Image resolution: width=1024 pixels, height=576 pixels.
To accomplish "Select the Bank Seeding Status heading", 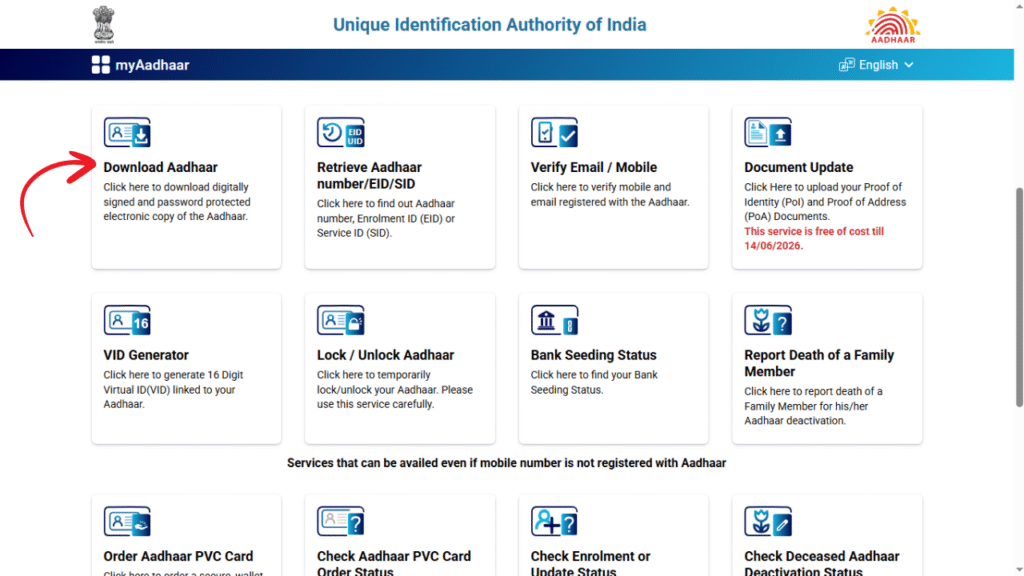I will (x=594, y=355).
